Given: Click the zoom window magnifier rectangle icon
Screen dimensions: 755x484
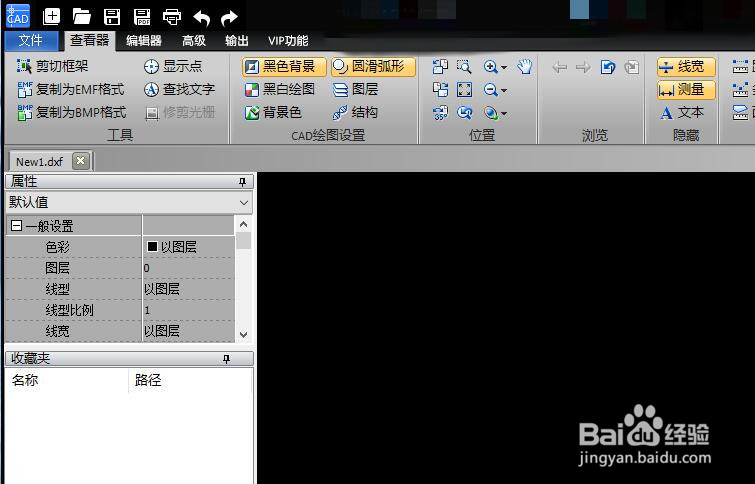Looking at the screenshot, I should click(x=464, y=66).
